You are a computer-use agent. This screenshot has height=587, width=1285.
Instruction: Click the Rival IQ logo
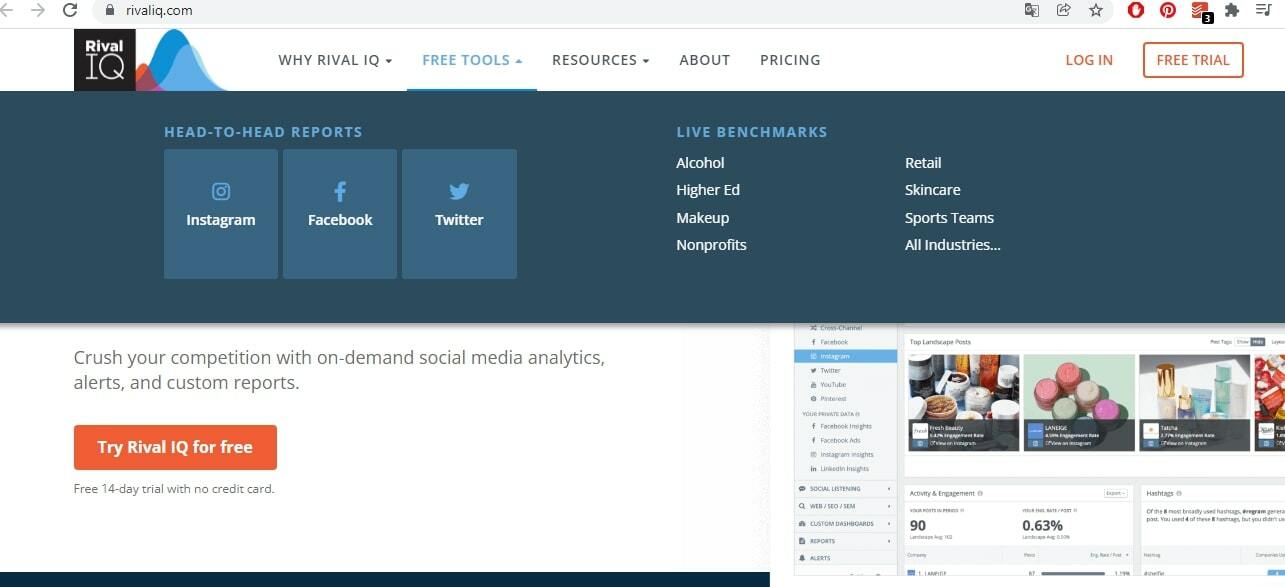pos(150,60)
